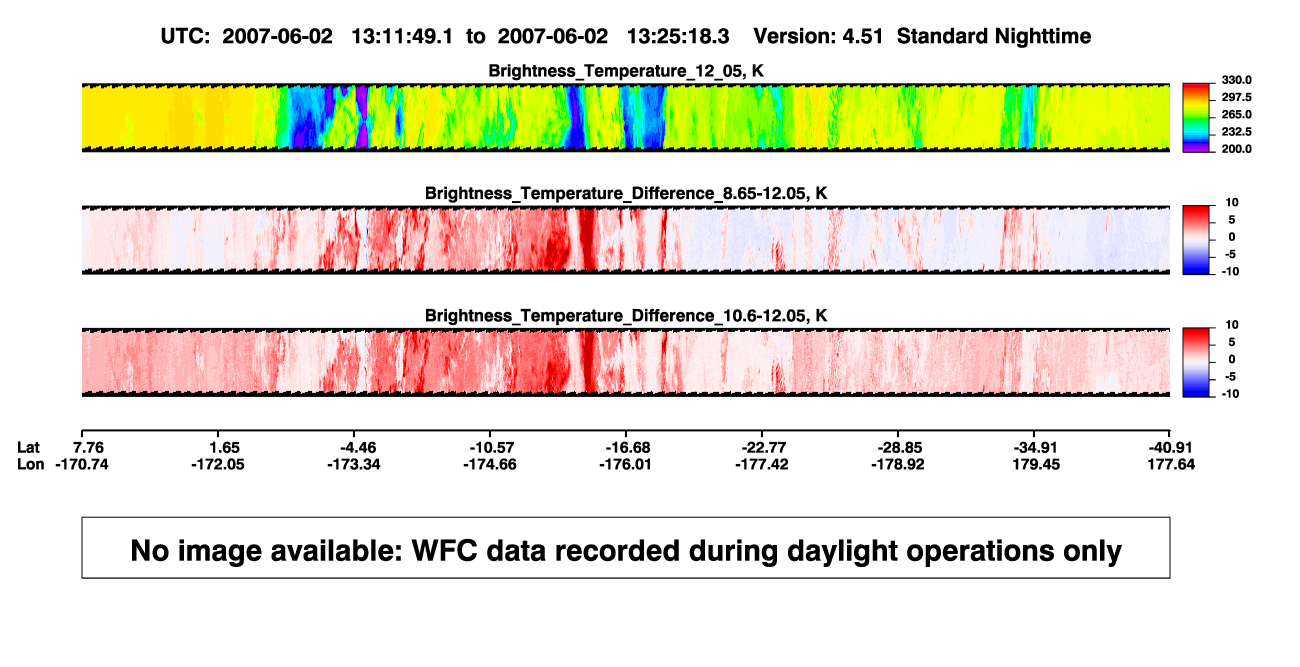Click the 'Version: 4.51' text
The image size is (1300, 667).
[820, 37]
